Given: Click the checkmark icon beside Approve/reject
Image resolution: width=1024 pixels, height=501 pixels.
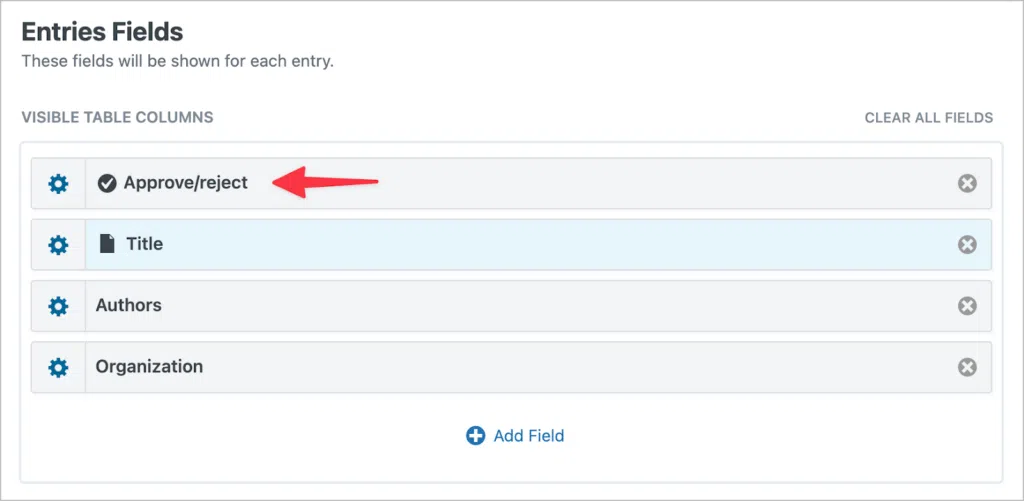Looking at the screenshot, I should coord(107,183).
